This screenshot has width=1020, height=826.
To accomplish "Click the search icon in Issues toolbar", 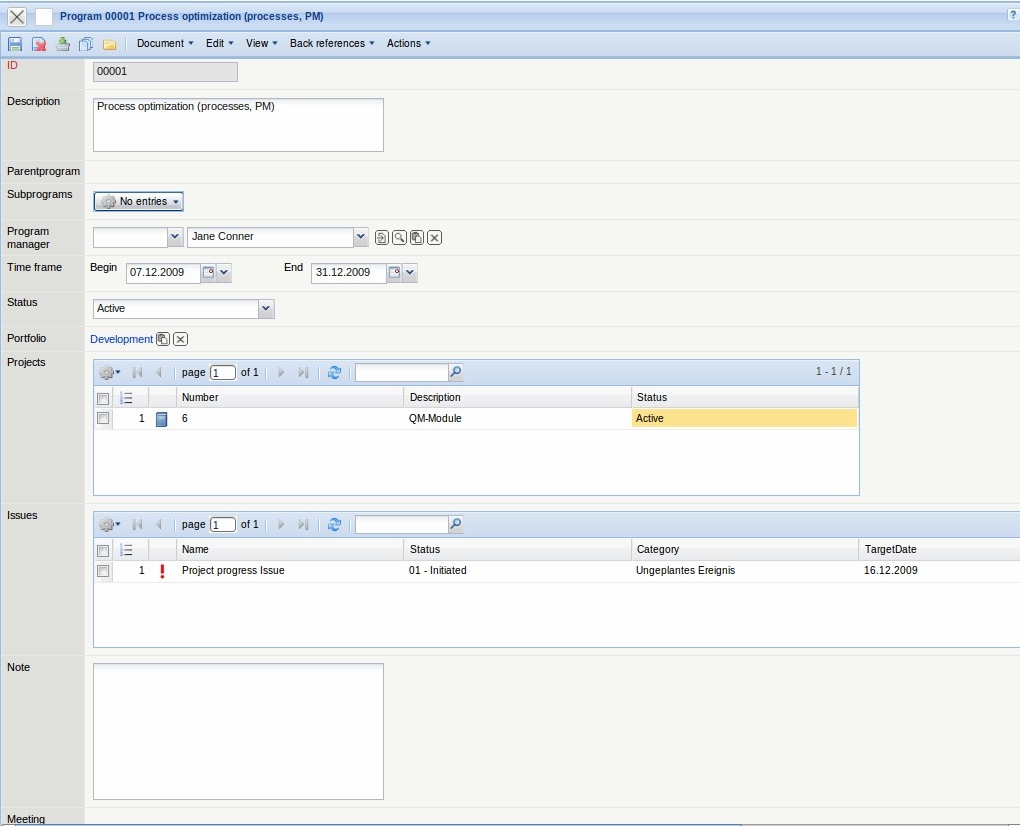I will tap(456, 524).
